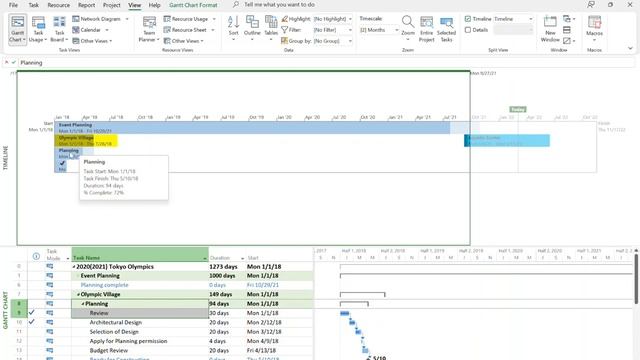Image resolution: width=640 pixels, height=360 pixels.
Task: Click the Hide window icon
Action: point(569,41)
